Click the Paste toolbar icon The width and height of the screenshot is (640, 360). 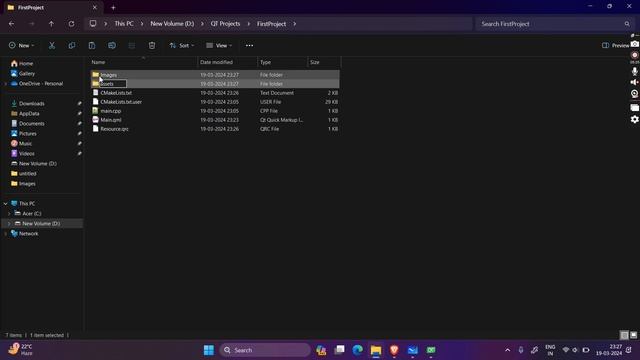(92, 46)
